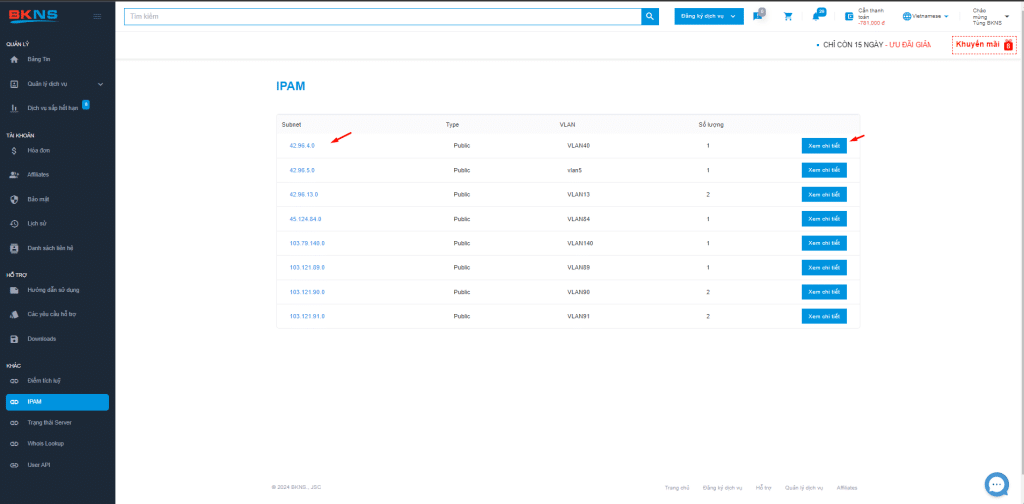Screen dimensions: 1024x504
Task: Open the shopping cart icon
Action: [x=788, y=17]
